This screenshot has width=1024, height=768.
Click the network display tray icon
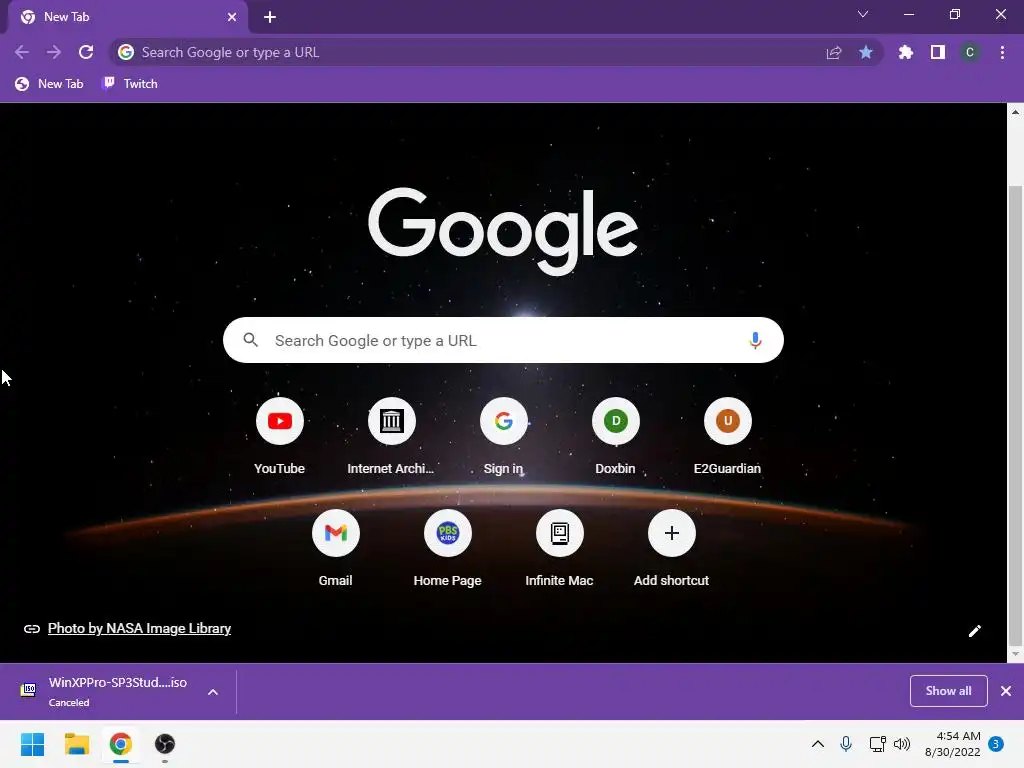(877, 744)
